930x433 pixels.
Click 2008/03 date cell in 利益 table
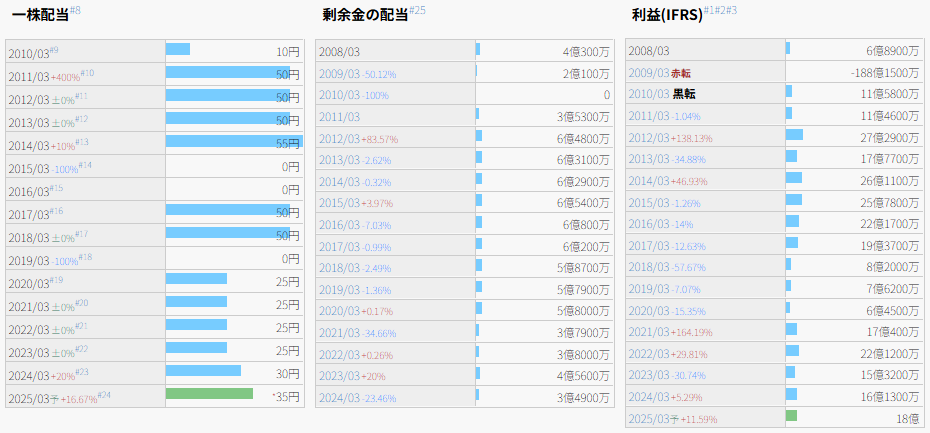pyautogui.click(x=706, y=51)
